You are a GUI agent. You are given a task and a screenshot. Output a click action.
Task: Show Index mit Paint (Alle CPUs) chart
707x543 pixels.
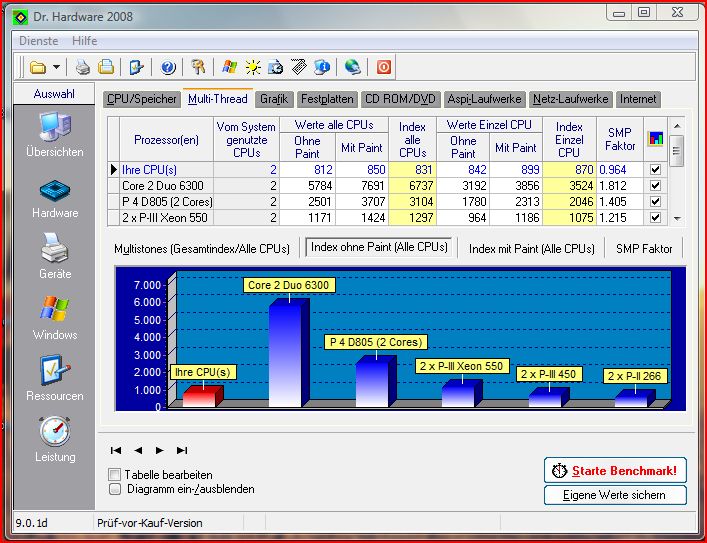532,249
